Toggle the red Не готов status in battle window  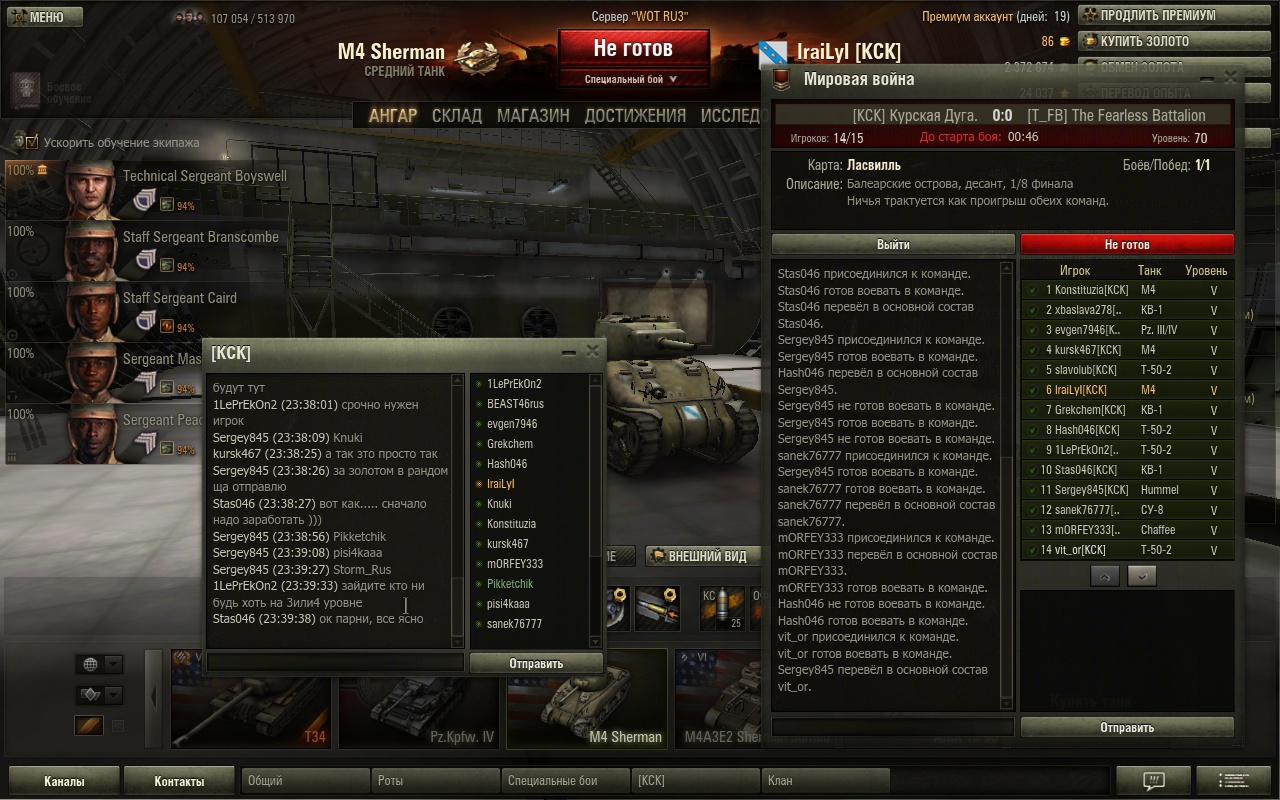1127,244
